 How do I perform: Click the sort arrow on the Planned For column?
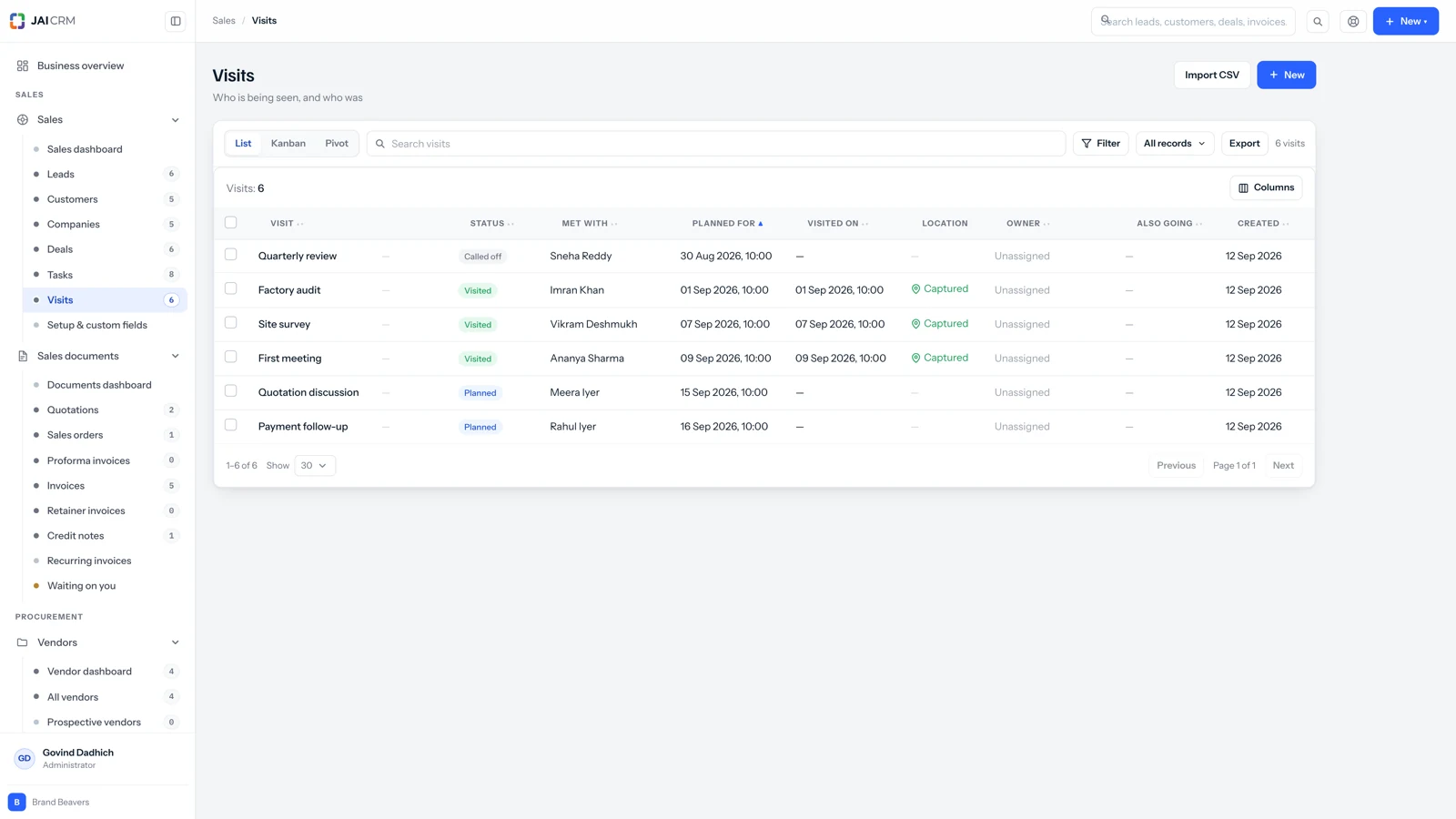(761, 224)
